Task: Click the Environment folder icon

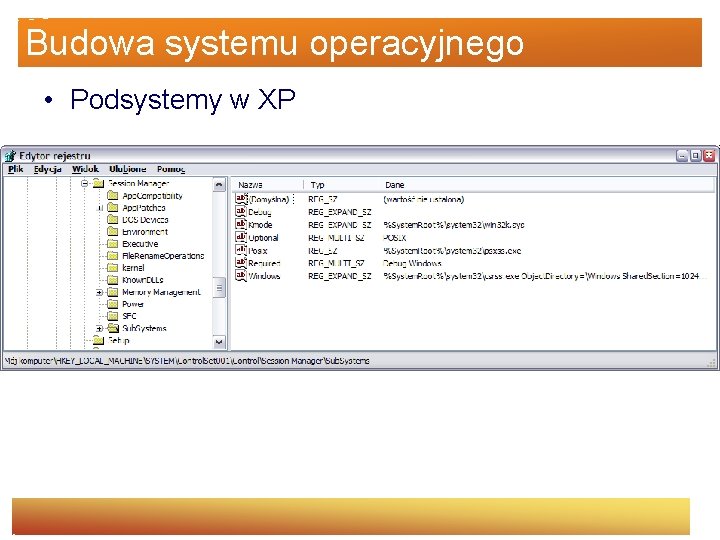Action: pyautogui.click(x=113, y=231)
